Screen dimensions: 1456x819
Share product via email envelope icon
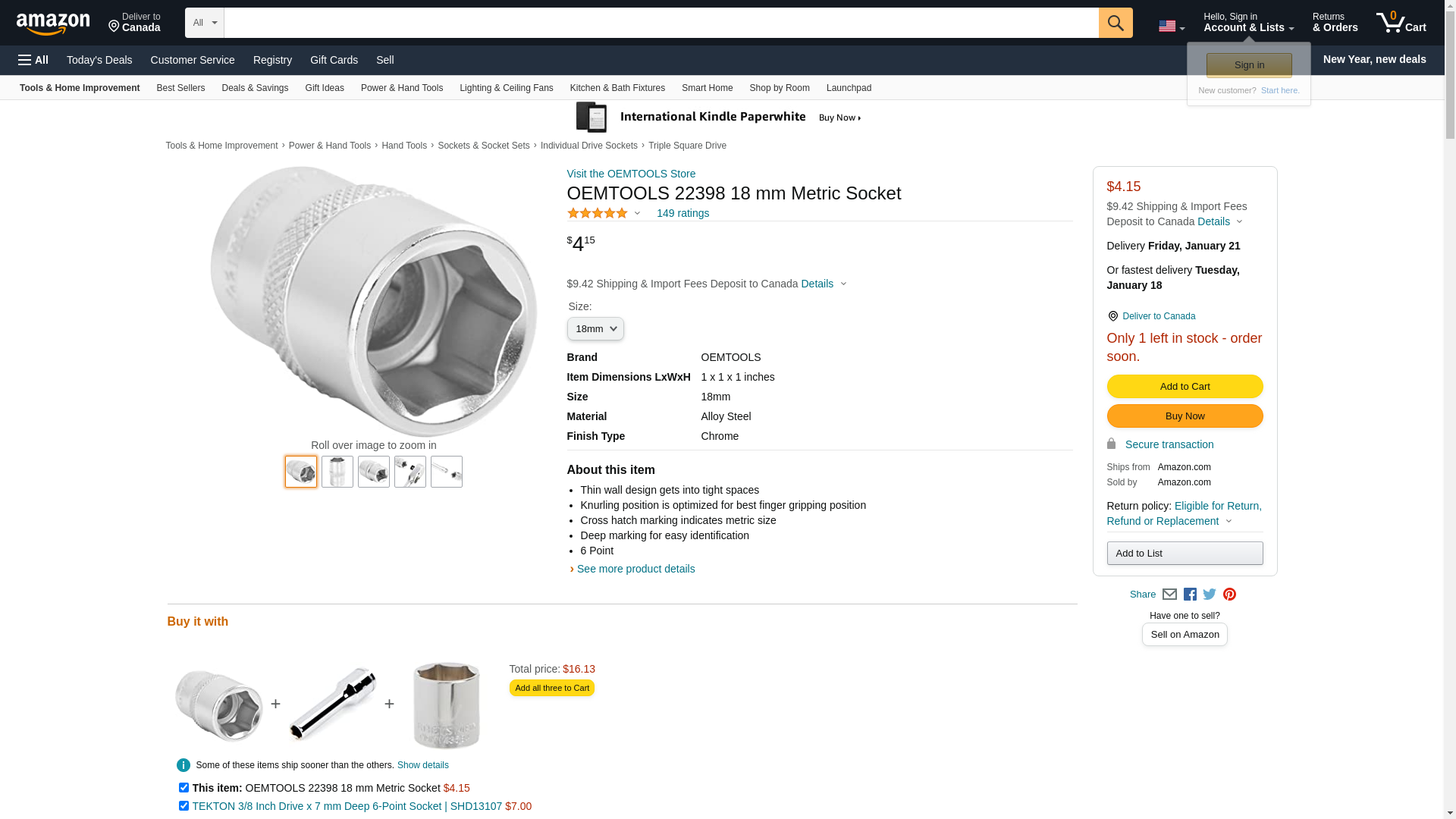click(x=1169, y=595)
